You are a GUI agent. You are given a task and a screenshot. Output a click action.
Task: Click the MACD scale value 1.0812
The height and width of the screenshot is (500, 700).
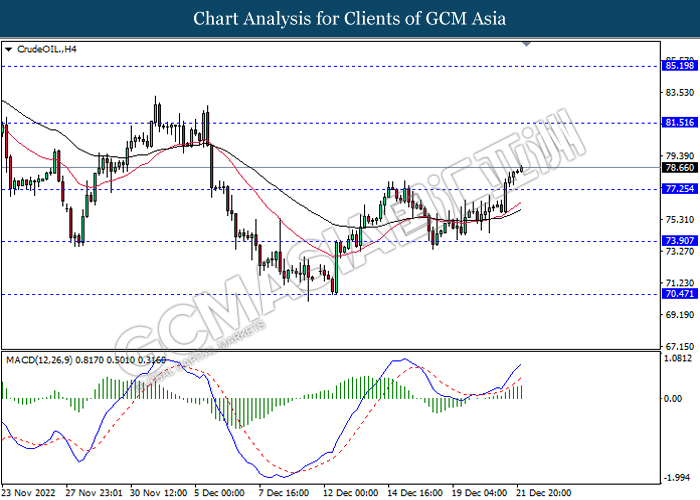(678, 358)
